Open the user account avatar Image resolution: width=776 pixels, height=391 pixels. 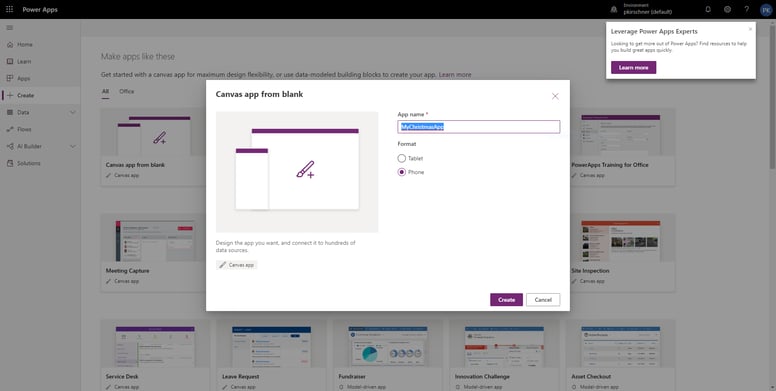coord(766,9)
